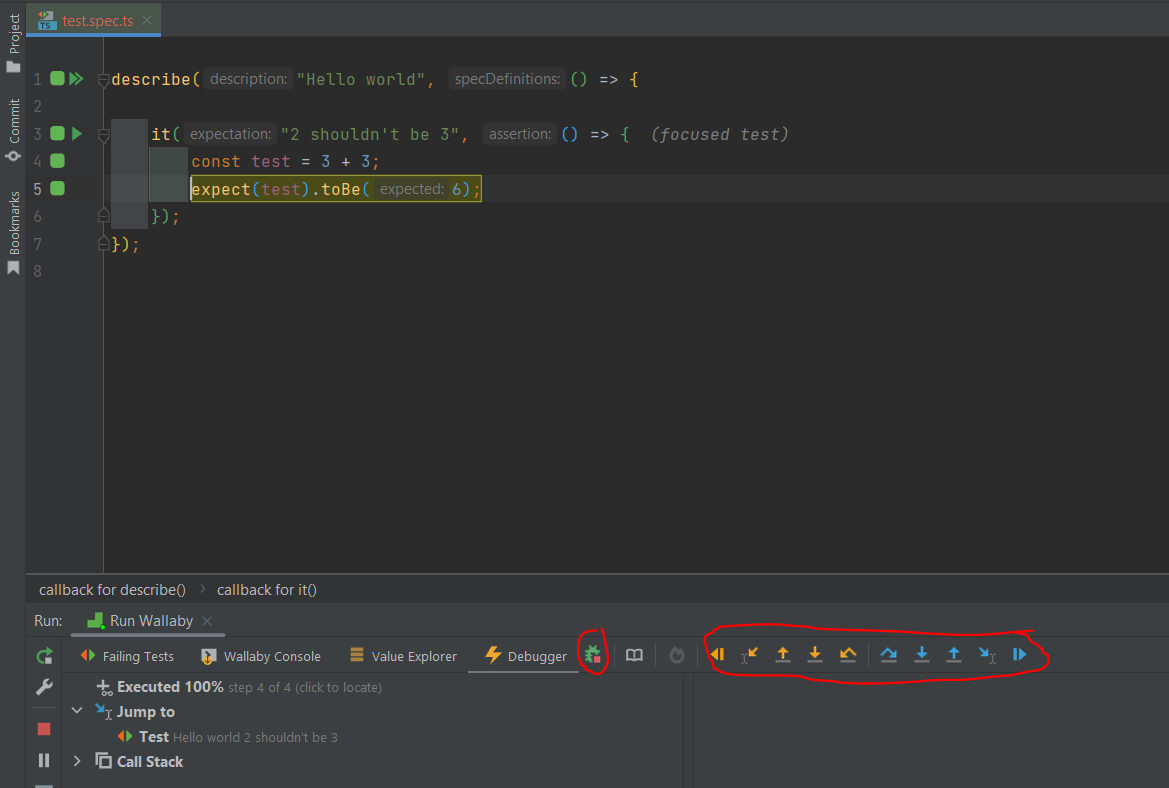Open the Project tool window
The width and height of the screenshot is (1169, 788).
(13, 42)
